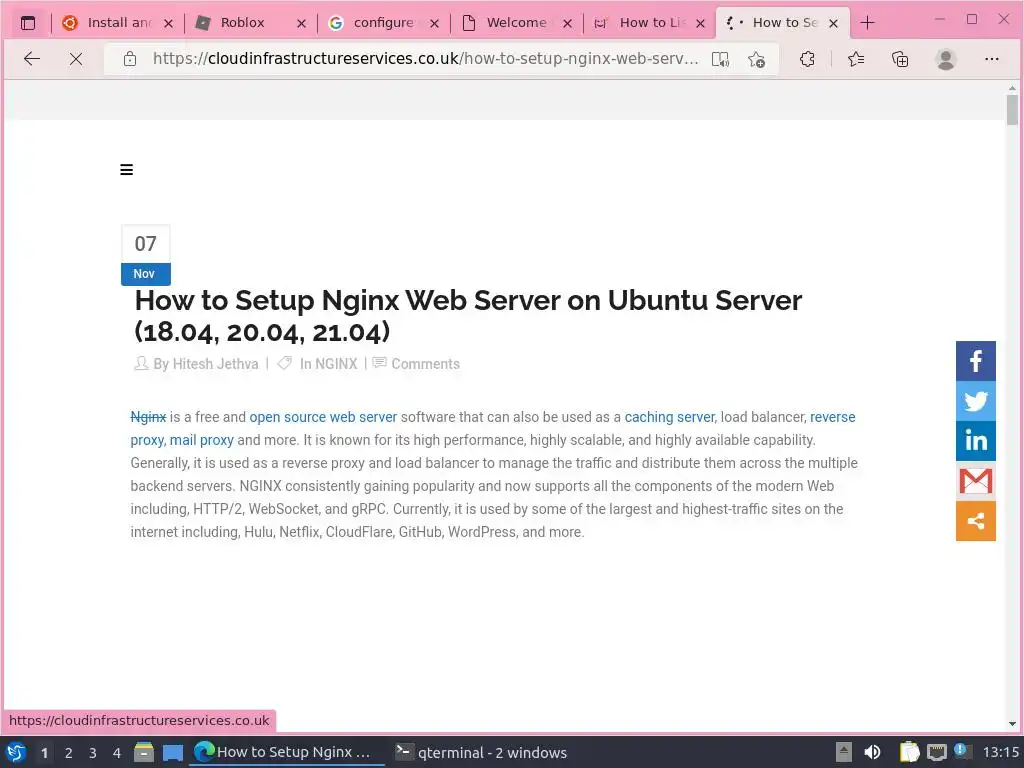Open the NGINX category link
The width and height of the screenshot is (1024, 768).
point(336,364)
